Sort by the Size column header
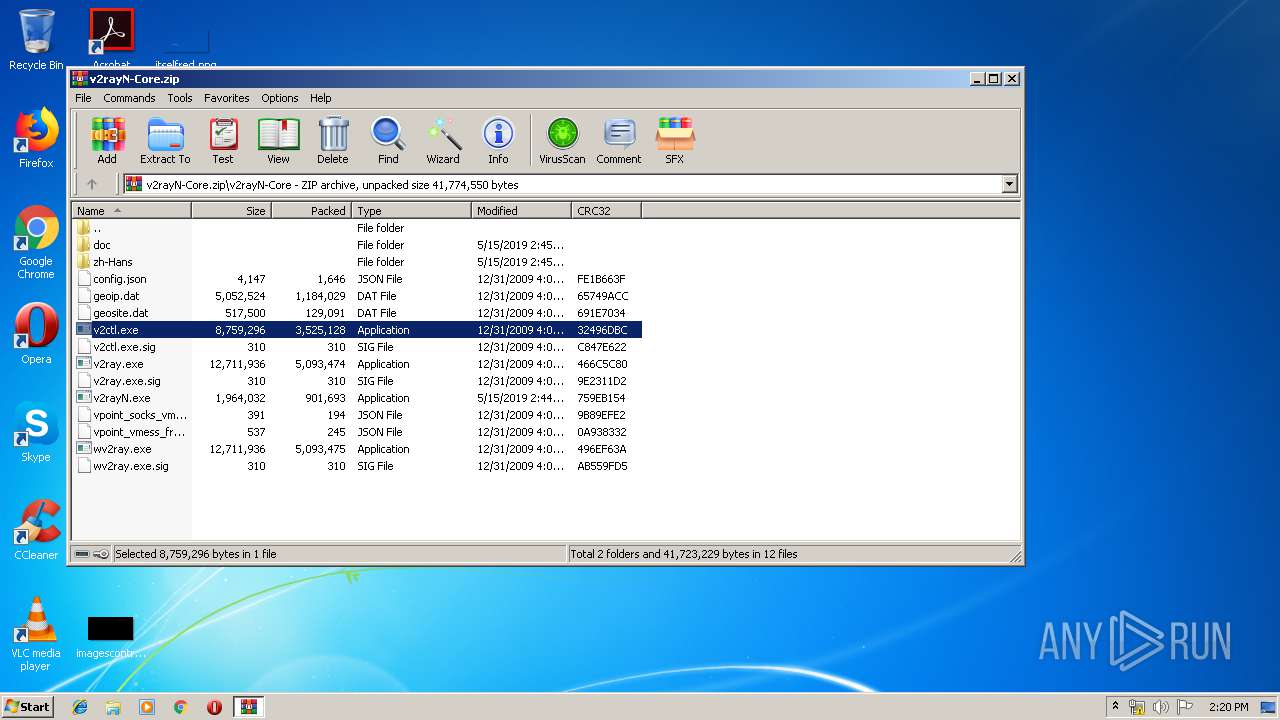Viewport: 1280px width, 720px height. pyautogui.click(x=231, y=210)
